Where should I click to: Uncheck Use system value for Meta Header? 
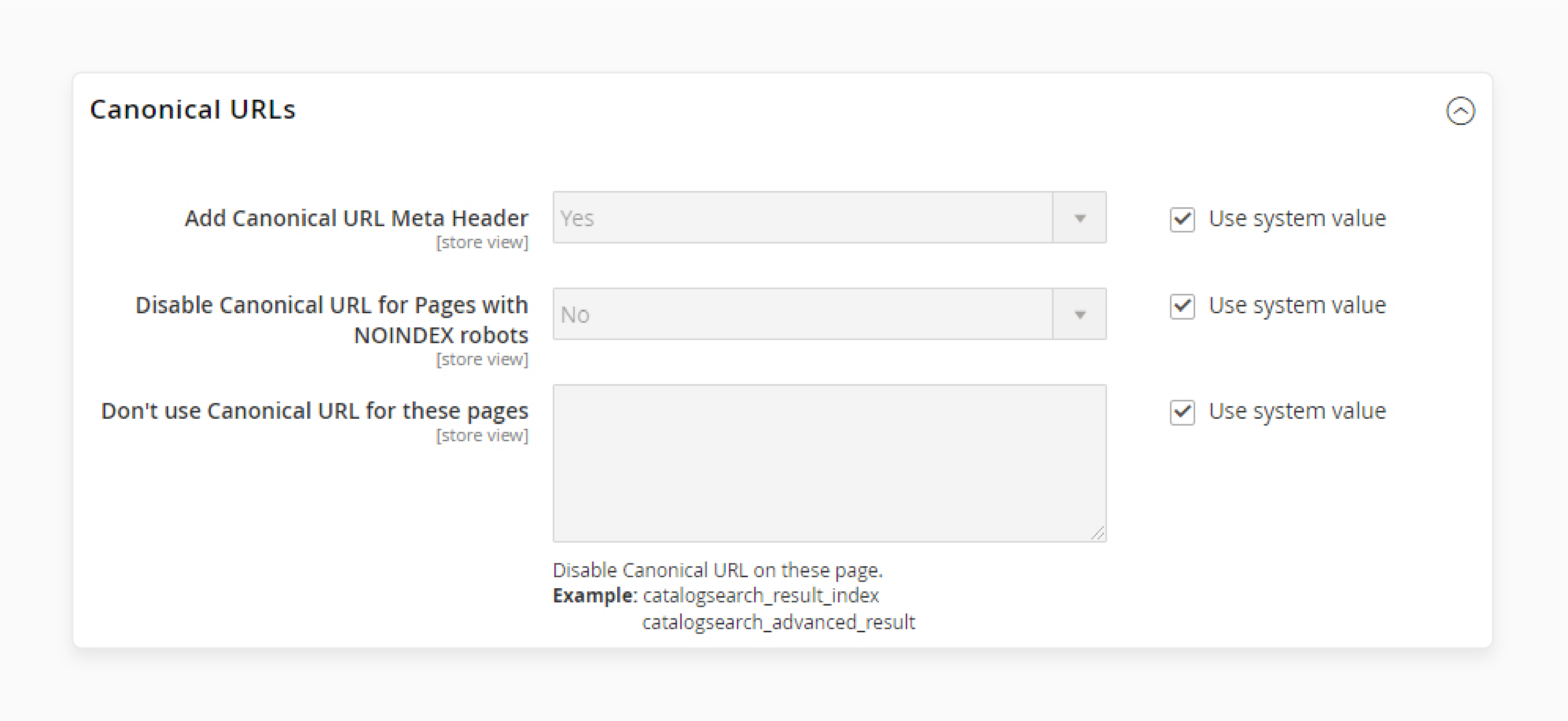point(1182,219)
